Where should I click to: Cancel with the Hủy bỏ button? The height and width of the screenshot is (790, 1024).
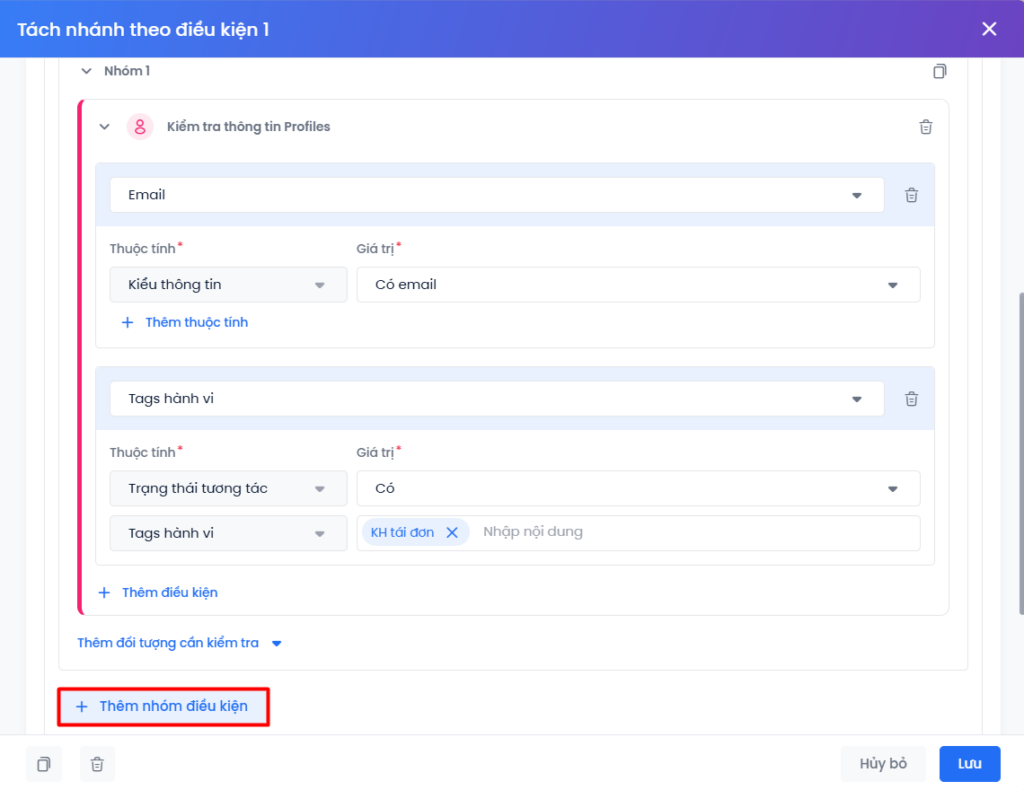click(x=883, y=763)
